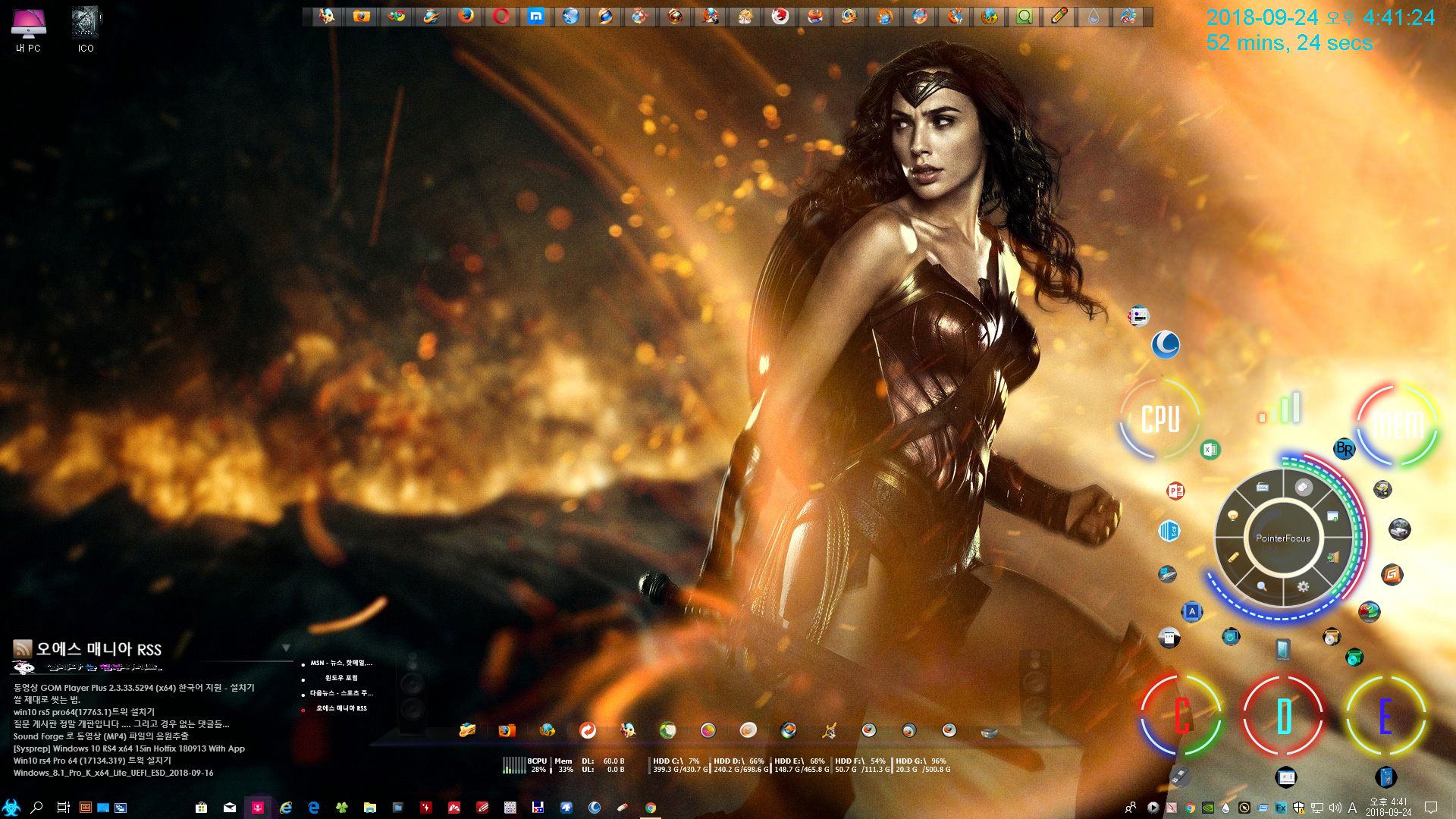The image size is (1456, 819).
Task: Open the red-white swirl browser in top dock
Action: coord(780,16)
